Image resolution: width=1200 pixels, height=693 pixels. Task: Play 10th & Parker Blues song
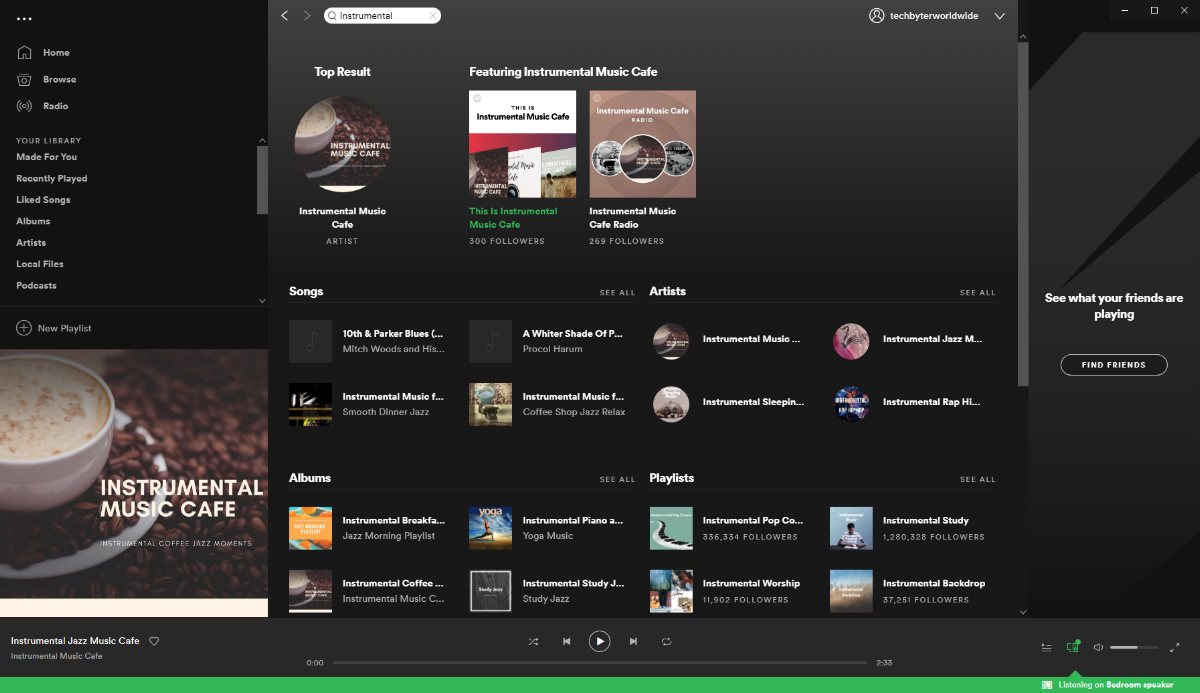click(367, 341)
